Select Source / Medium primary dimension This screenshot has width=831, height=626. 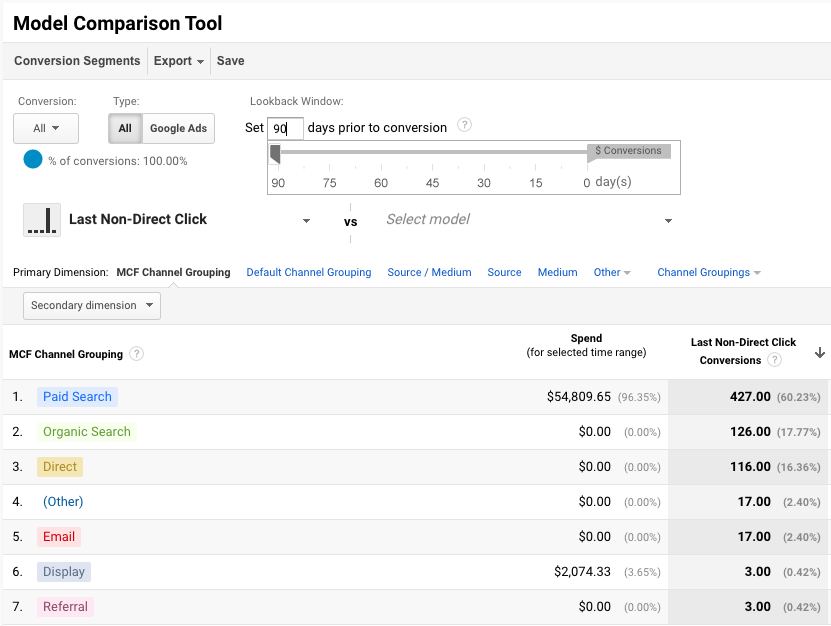(429, 272)
